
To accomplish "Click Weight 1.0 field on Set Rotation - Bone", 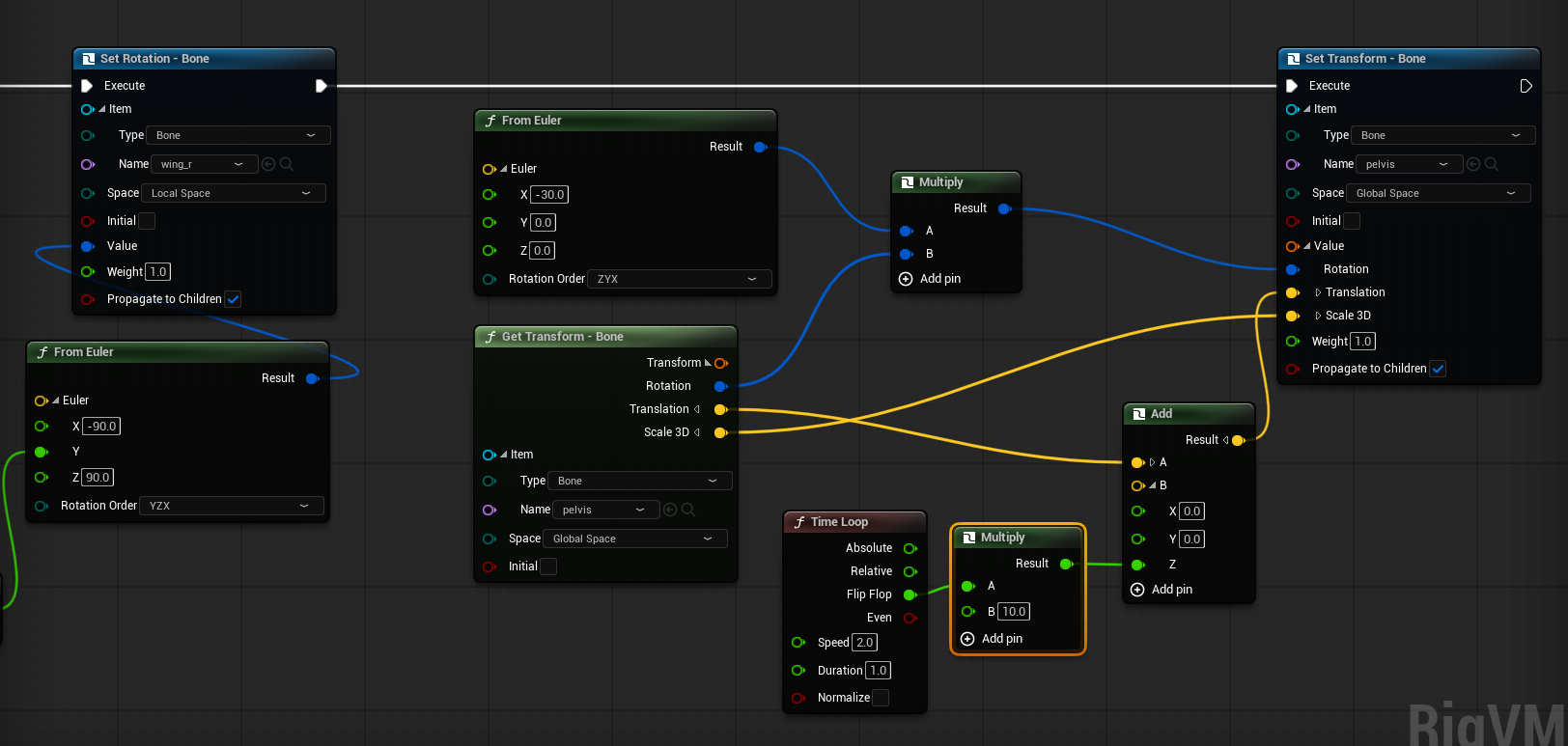I will 158,272.
